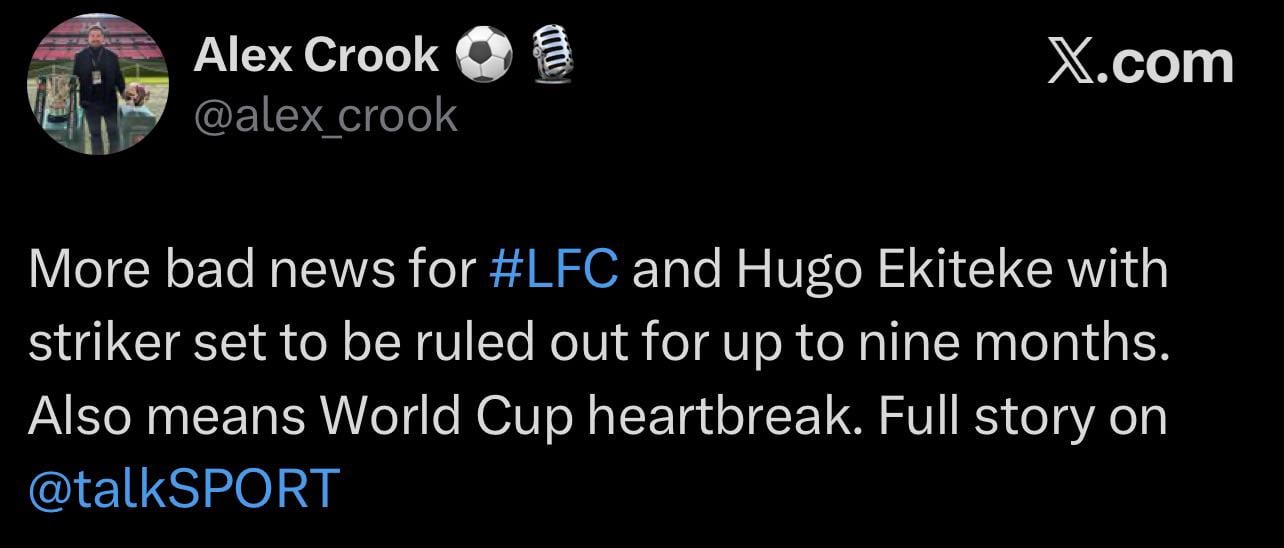The width and height of the screenshot is (1284, 548).
Task: Click the Alex Crook display name
Action: 316,55
